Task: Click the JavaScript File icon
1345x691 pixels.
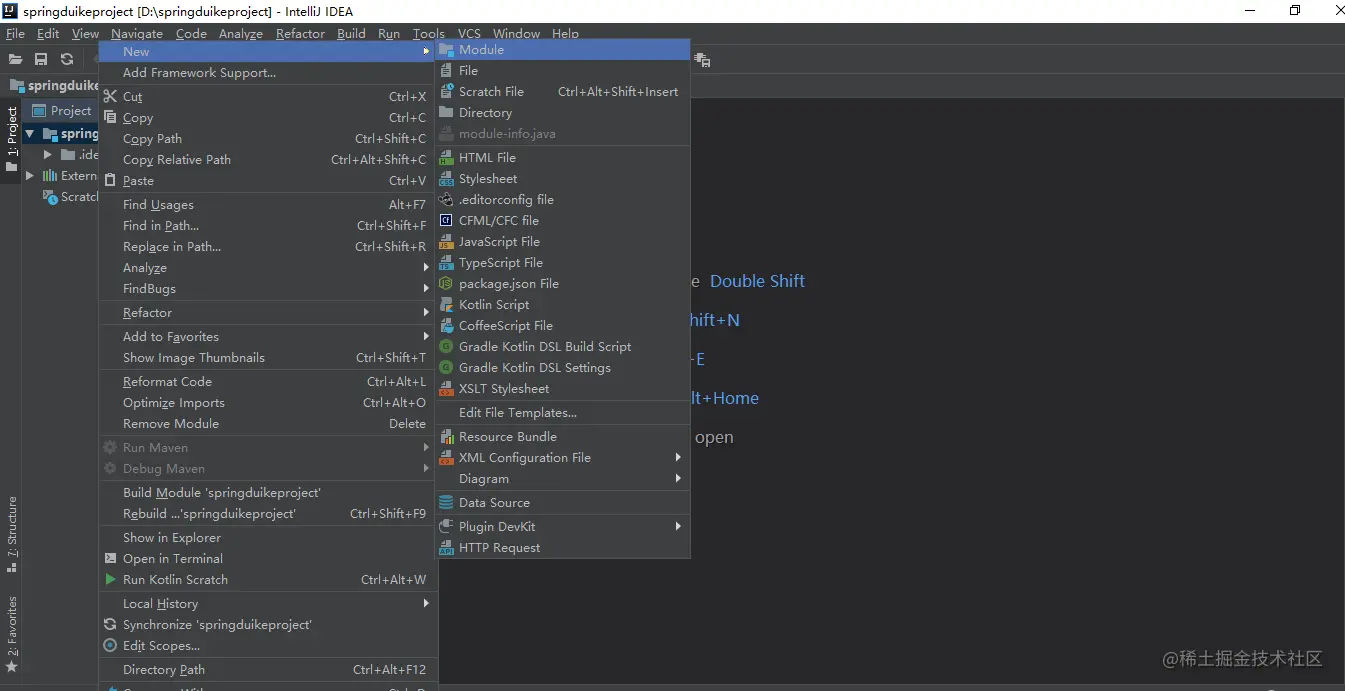Action: coord(446,242)
